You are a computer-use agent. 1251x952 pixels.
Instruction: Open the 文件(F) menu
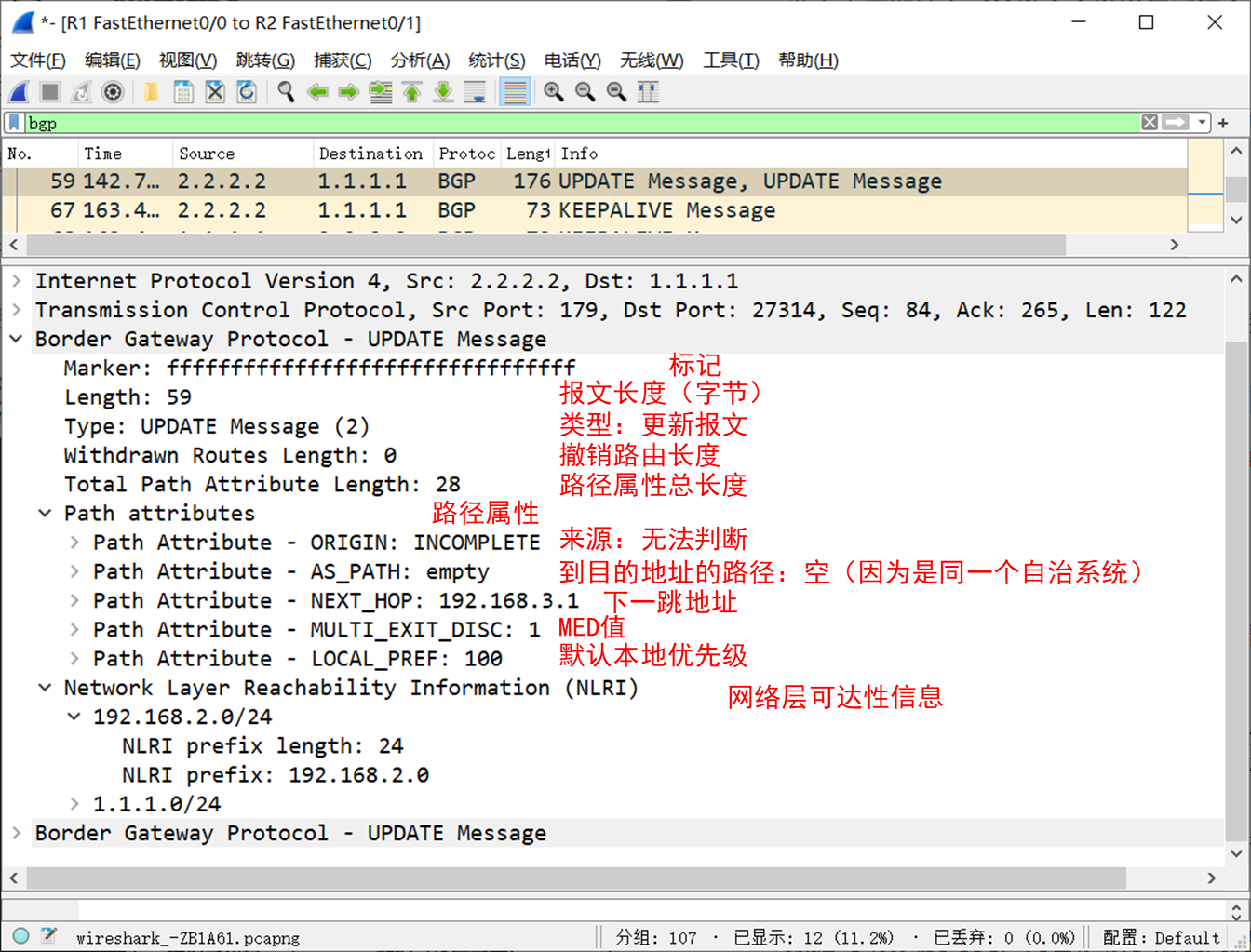tap(38, 60)
